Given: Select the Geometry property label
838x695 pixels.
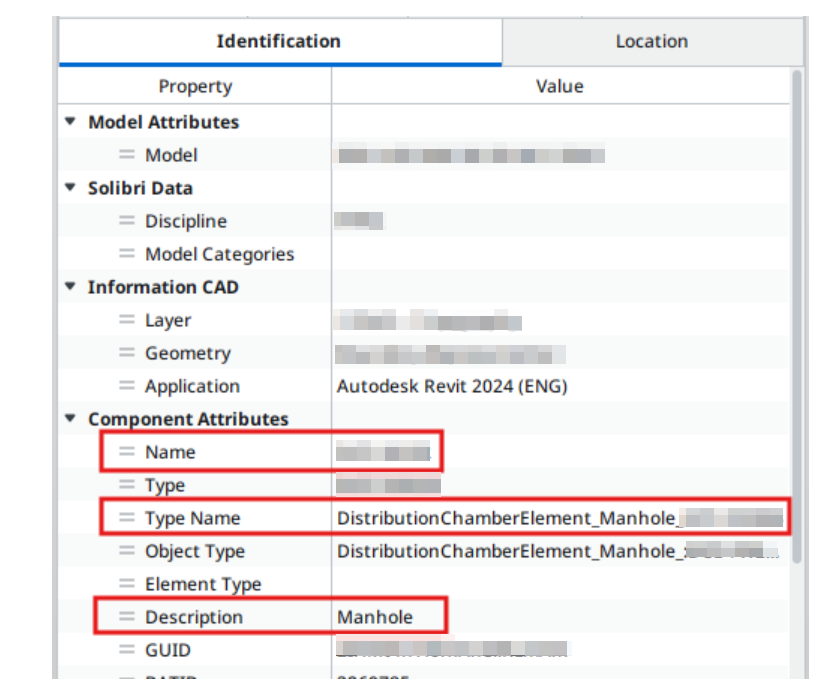Looking at the screenshot, I should tap(188, 353).
